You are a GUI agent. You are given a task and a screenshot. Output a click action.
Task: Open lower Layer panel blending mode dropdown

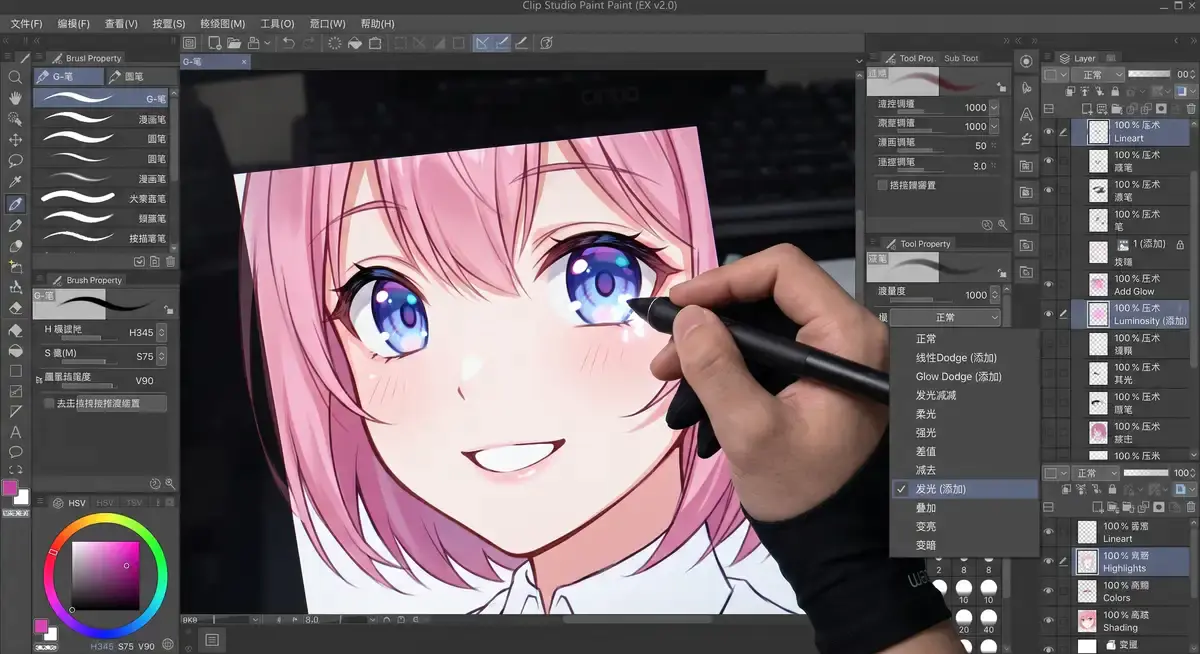[x=1096, y=473]
